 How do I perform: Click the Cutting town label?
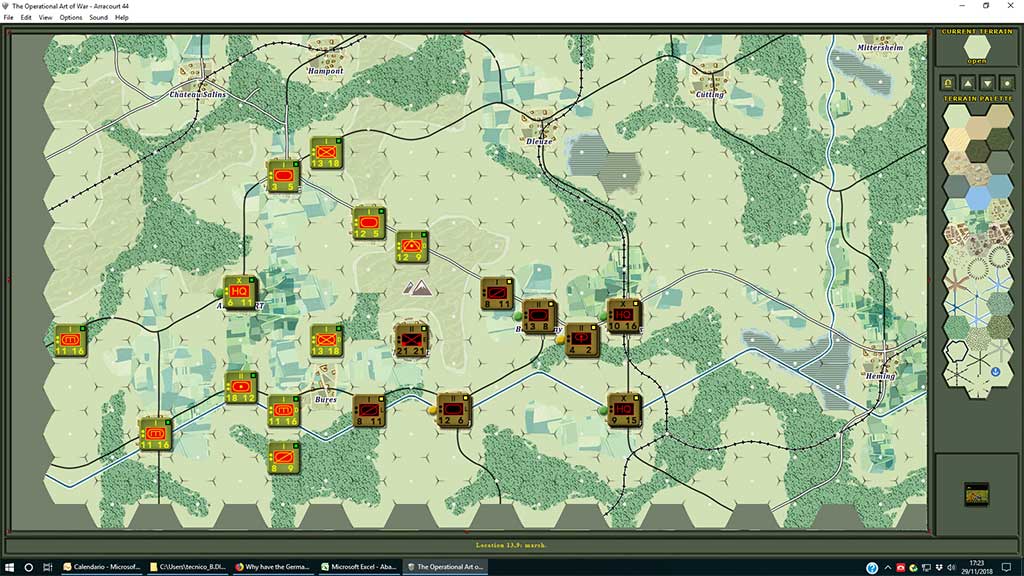[x=709, y=95]
